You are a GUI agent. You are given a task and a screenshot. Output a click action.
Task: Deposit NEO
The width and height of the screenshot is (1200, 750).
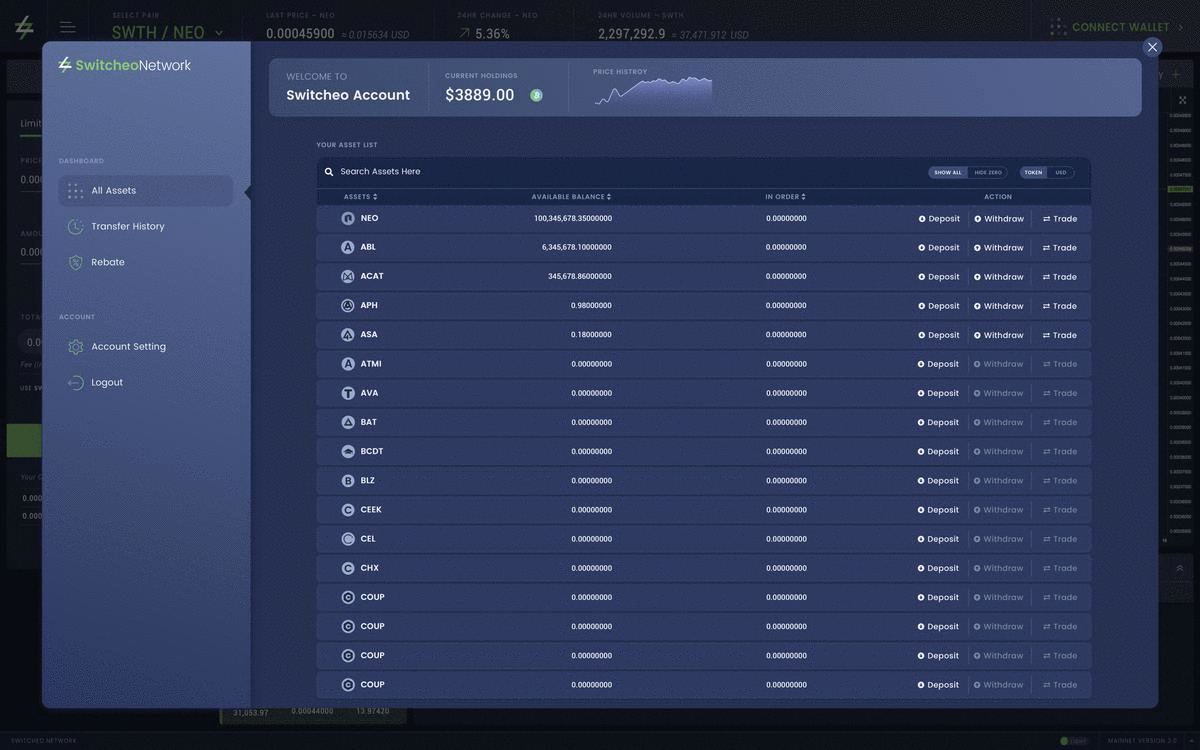939,219
